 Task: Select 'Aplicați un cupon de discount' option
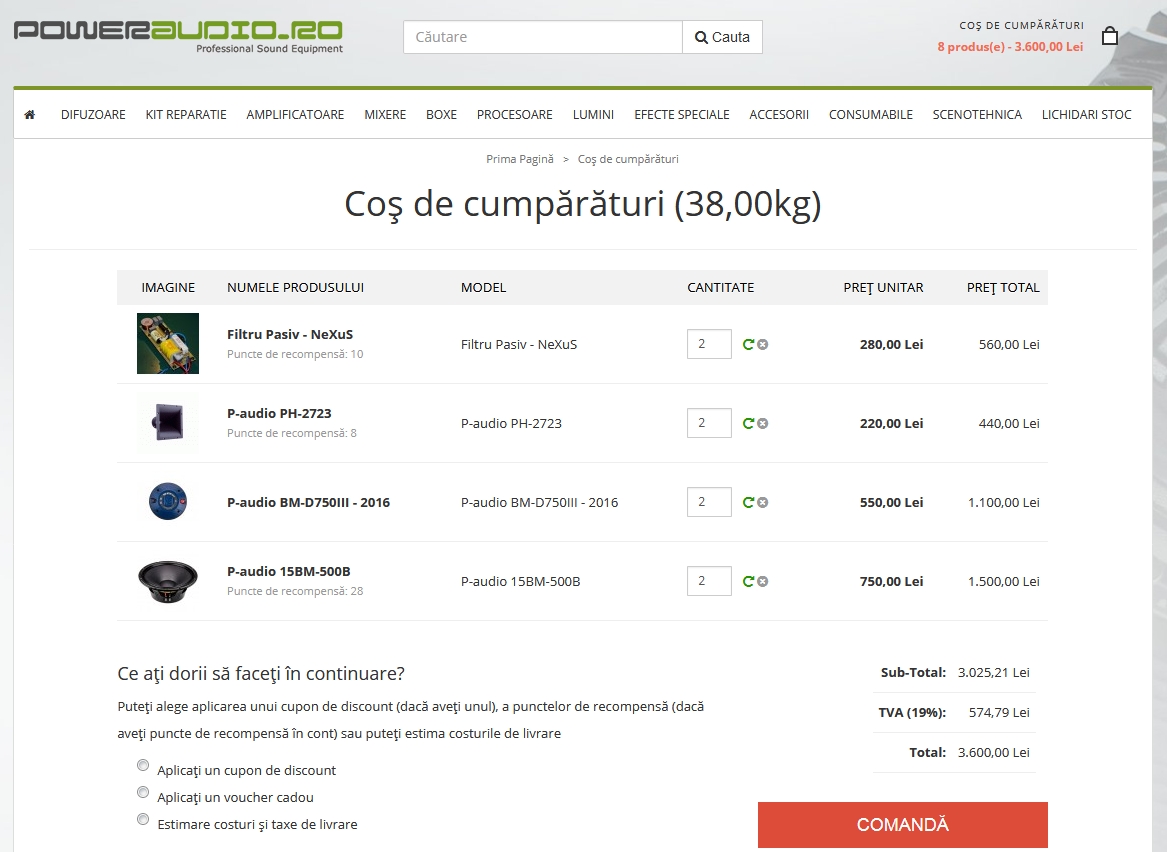(x=143, y=765)
